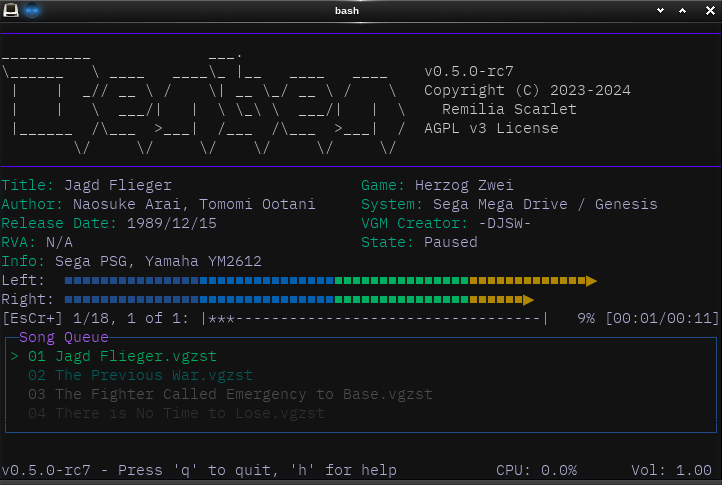
Task: Select 04 There is No Time to Lose.vgzst
Action: click(176, 413)
